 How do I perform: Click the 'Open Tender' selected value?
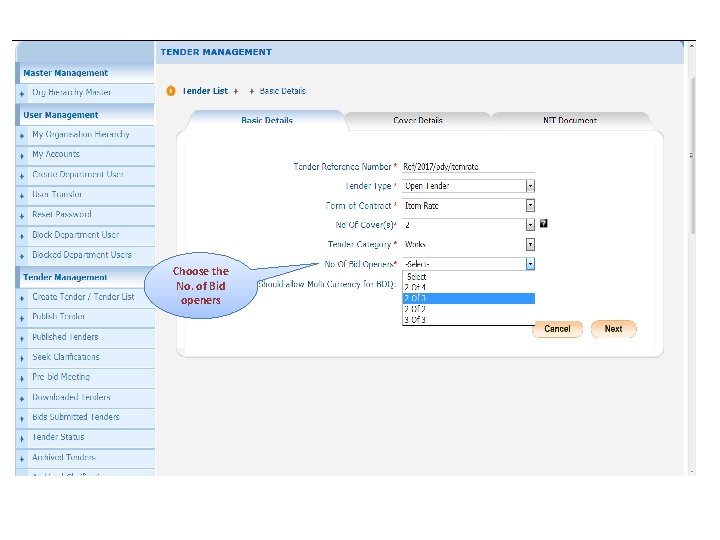(x=427, y=186)
